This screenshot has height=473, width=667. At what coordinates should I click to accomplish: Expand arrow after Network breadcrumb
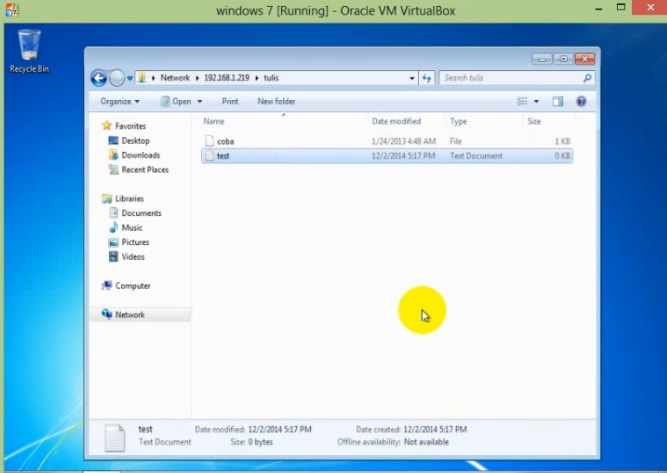197,78
